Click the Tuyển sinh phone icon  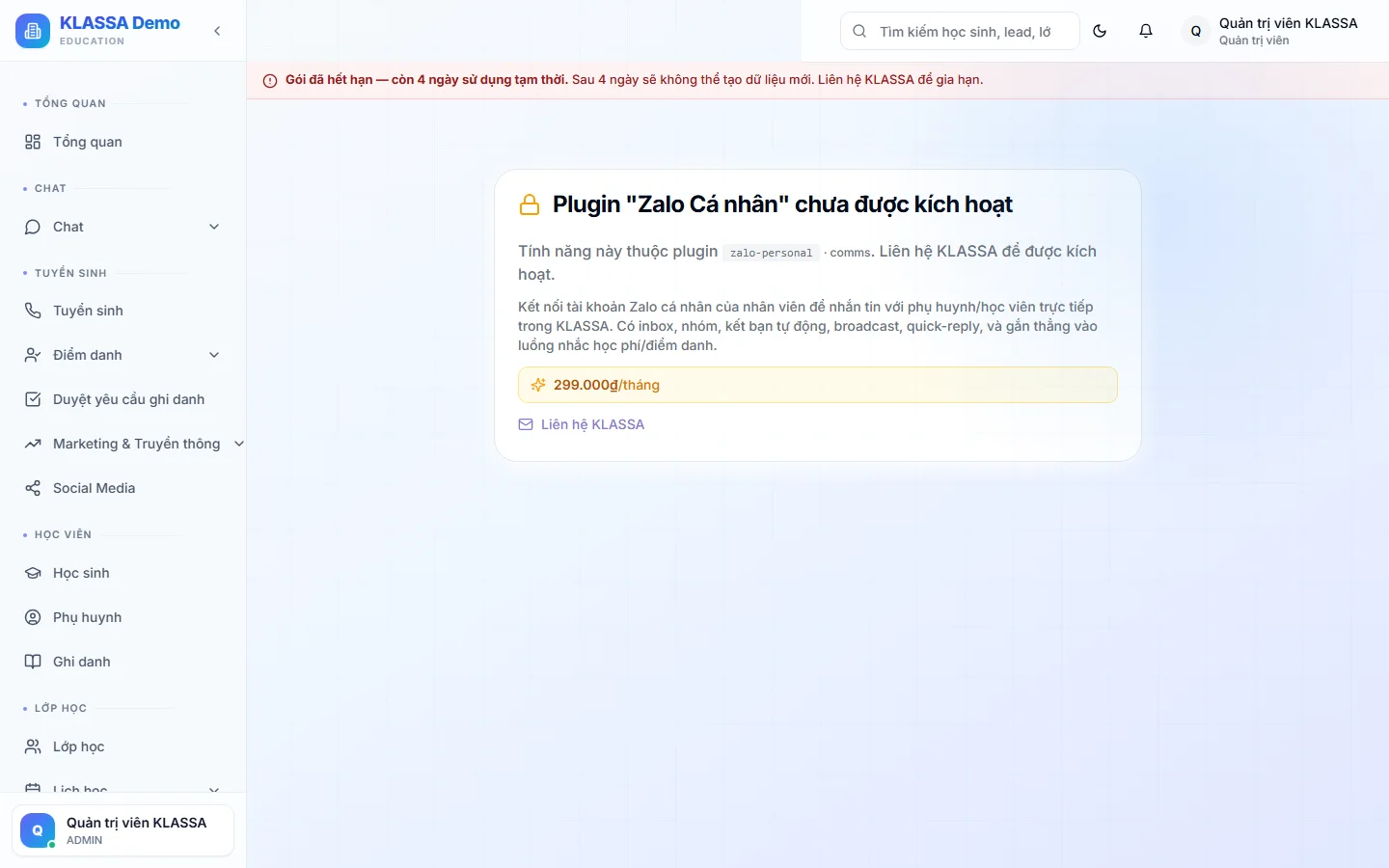pyautogui.click(x=33, y=311)
